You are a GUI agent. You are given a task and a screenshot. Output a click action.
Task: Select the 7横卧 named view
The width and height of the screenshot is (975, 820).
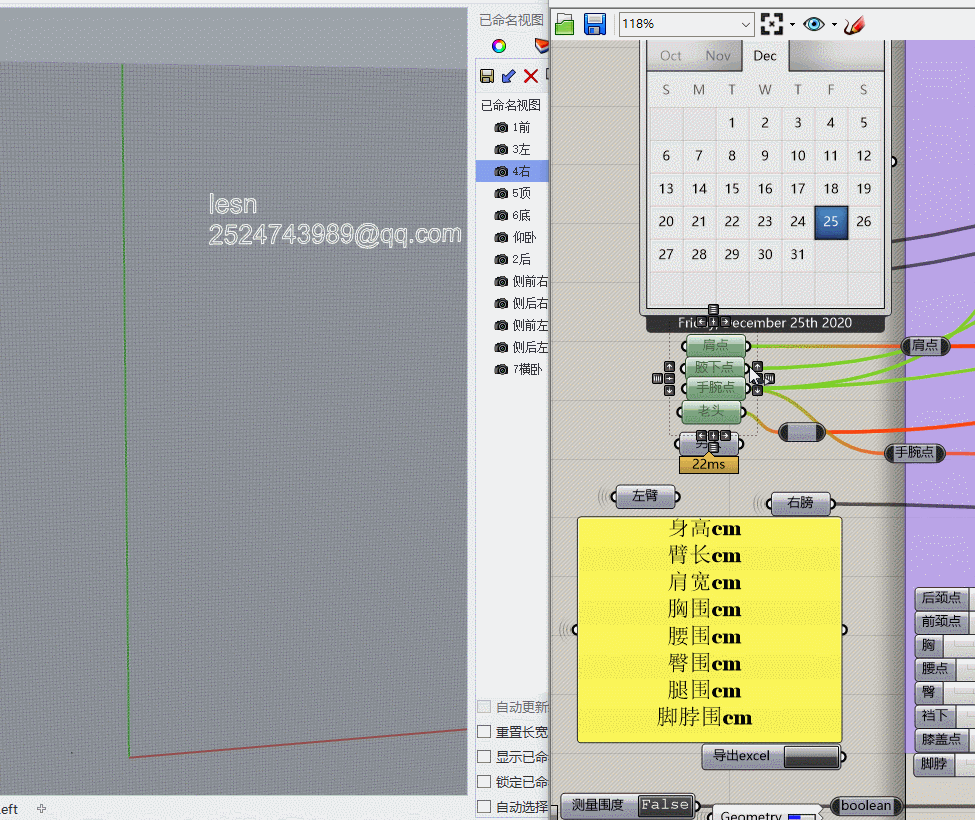pos(512,369)
